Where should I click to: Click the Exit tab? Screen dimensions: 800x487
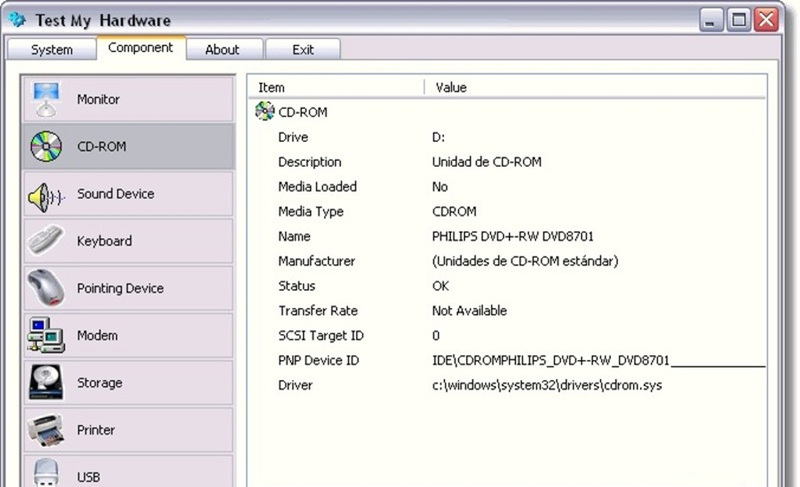tap(303, 49)
